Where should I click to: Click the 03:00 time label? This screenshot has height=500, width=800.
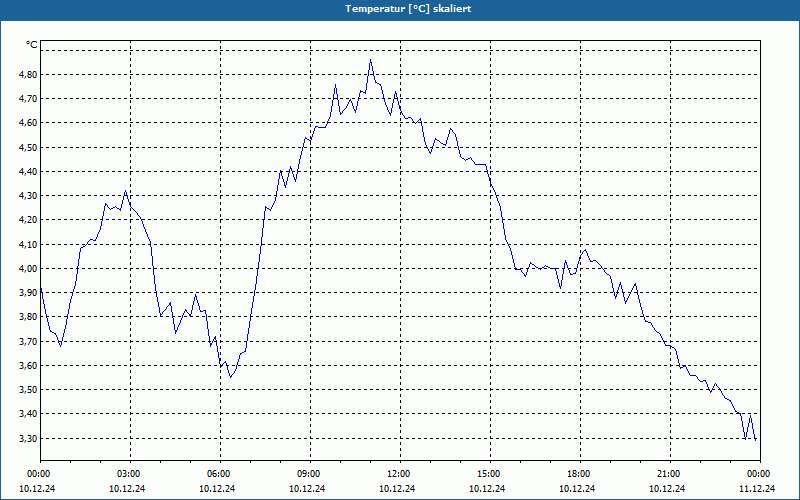(130, 474)
